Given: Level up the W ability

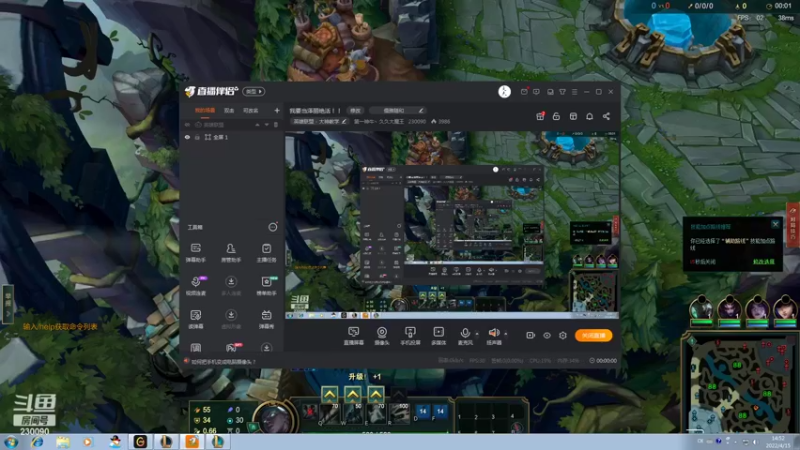Looking at the screenshot, I should coord(353,394).
